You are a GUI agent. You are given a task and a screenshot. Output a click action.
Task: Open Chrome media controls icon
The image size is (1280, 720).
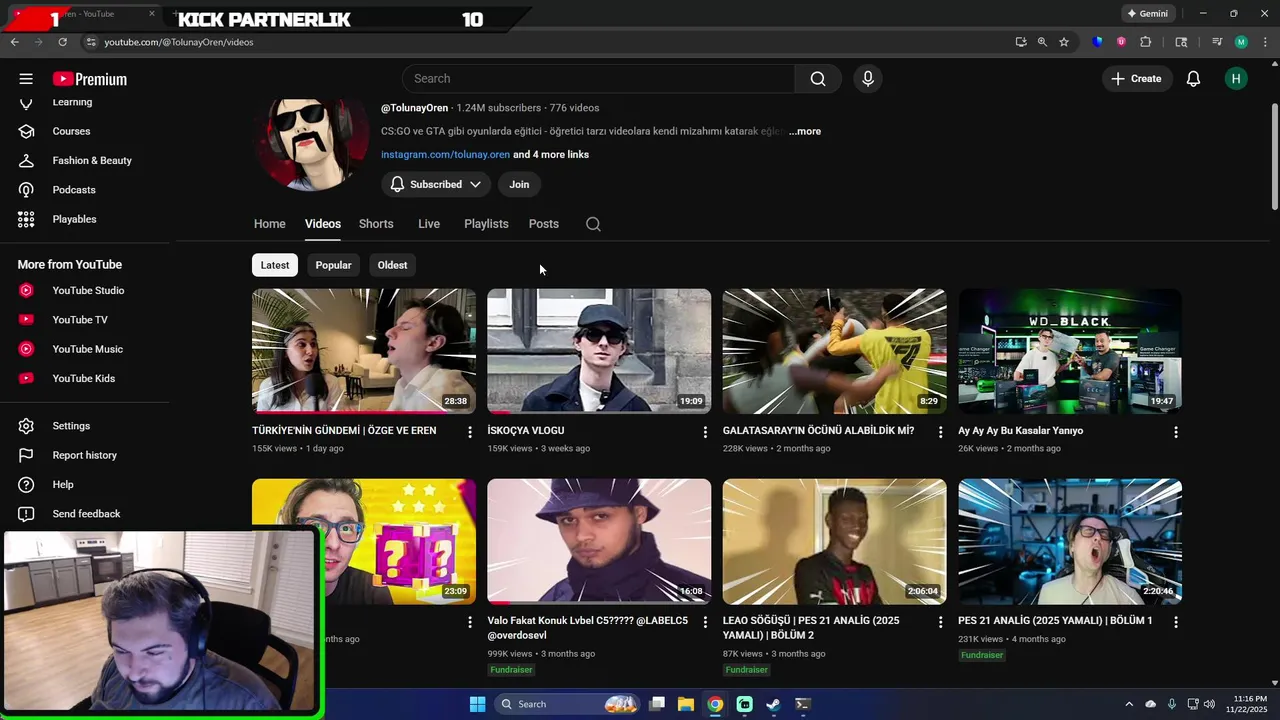pyautogui.click(x=1217, y=42)
